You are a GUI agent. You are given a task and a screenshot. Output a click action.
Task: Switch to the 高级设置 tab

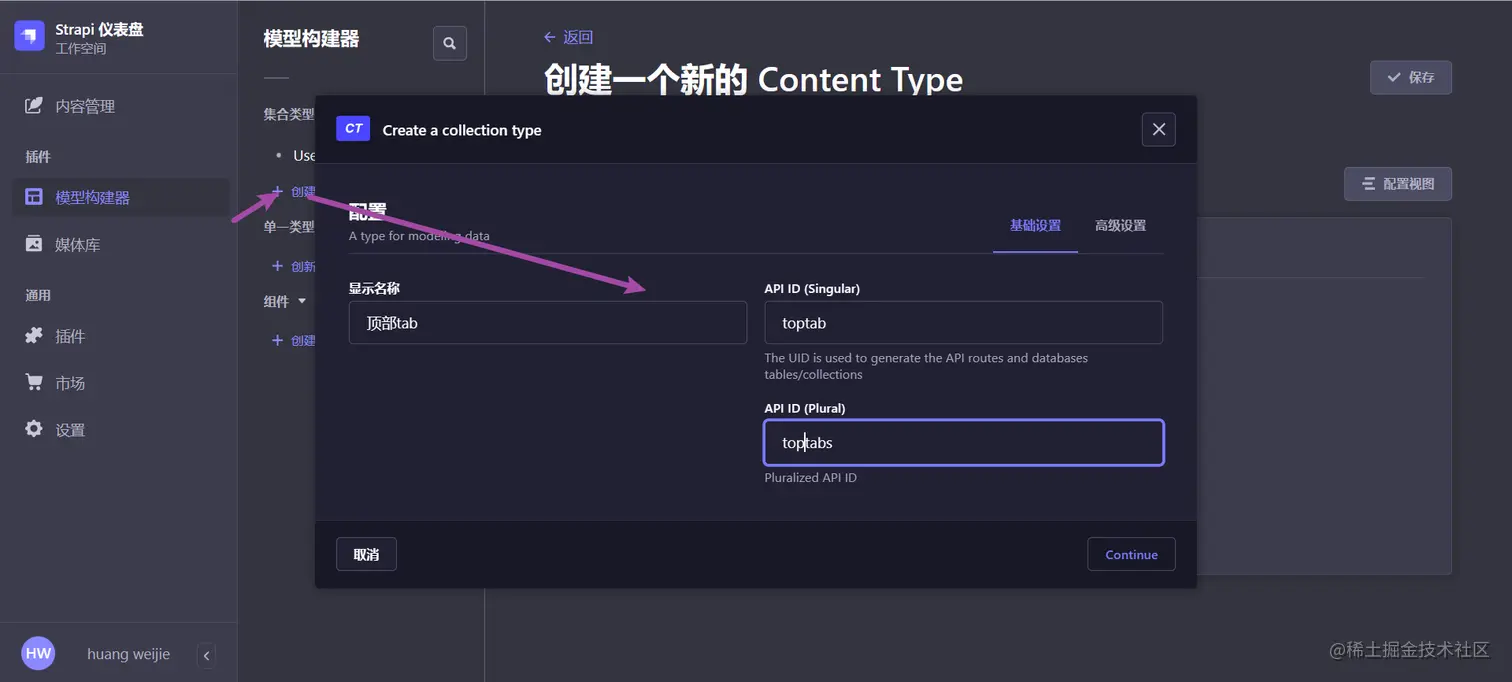pos(1120,226)
